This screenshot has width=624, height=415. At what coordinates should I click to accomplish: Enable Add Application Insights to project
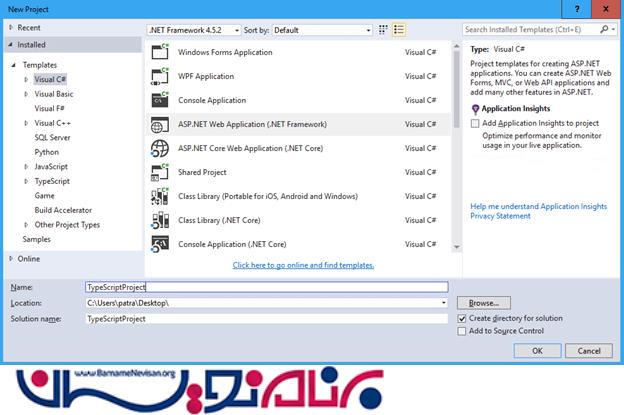475,123
